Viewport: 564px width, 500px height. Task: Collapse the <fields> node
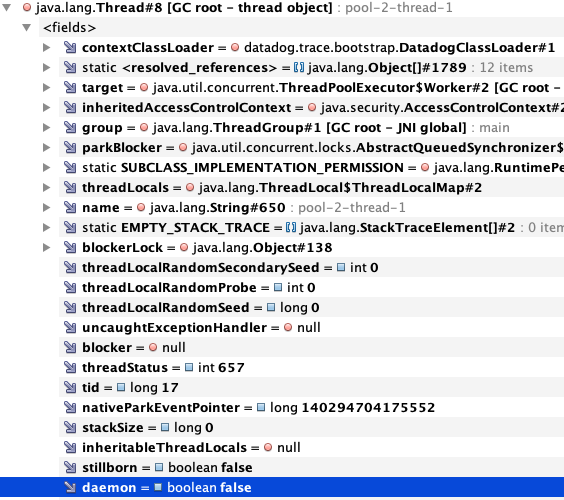point(27,28)
